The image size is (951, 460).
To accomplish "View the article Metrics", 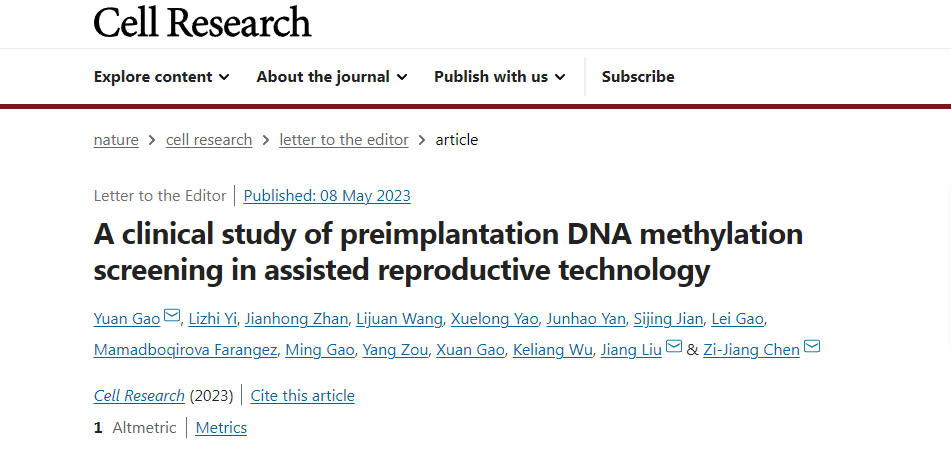I will pyautogui.click(x=221, y=428).
